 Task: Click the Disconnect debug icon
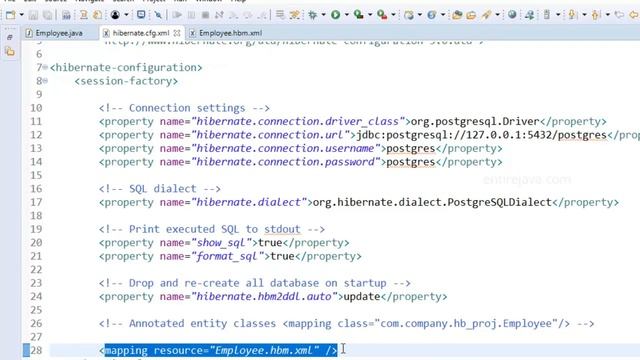point(219,15)
